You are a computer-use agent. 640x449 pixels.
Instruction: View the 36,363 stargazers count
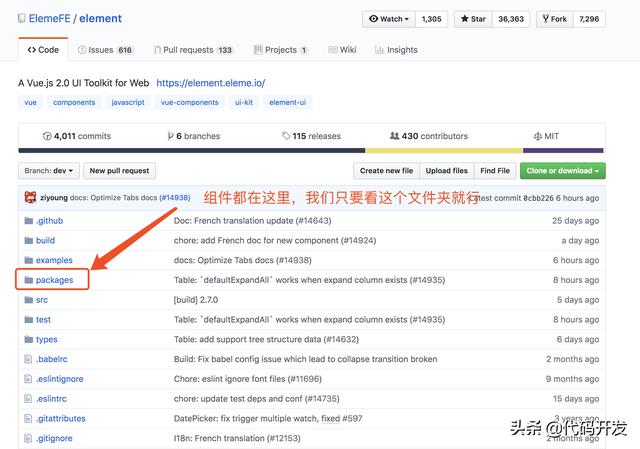[x=511, y=19]
